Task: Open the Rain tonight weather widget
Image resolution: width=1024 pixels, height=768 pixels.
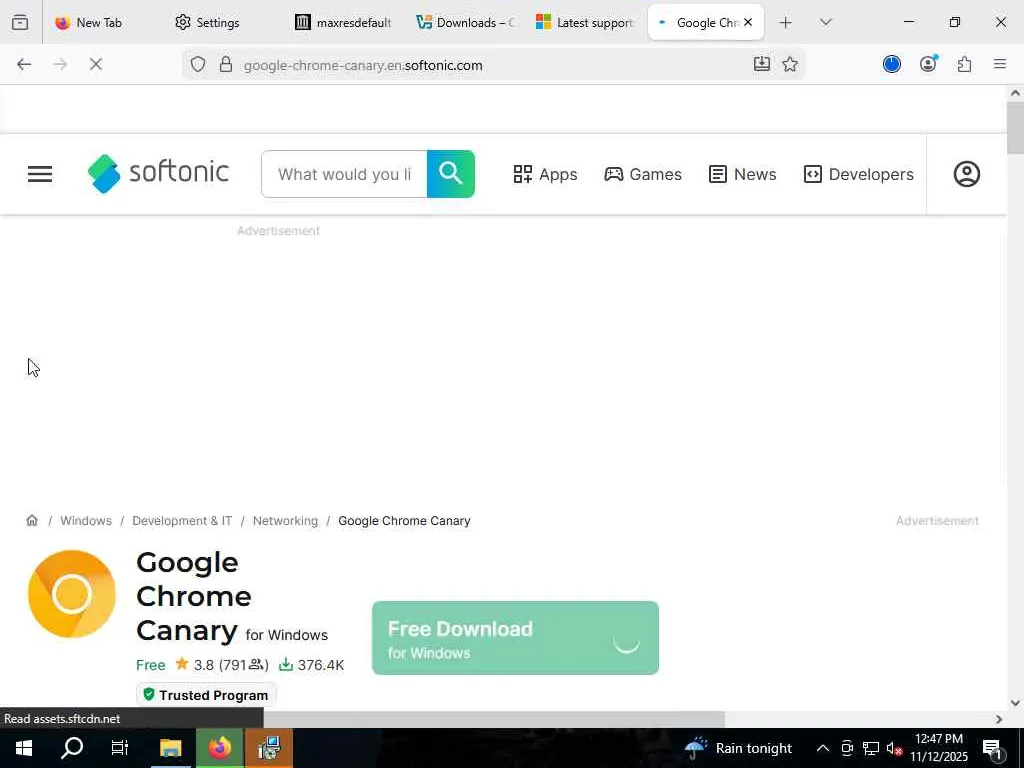Action: coord(738,748)
